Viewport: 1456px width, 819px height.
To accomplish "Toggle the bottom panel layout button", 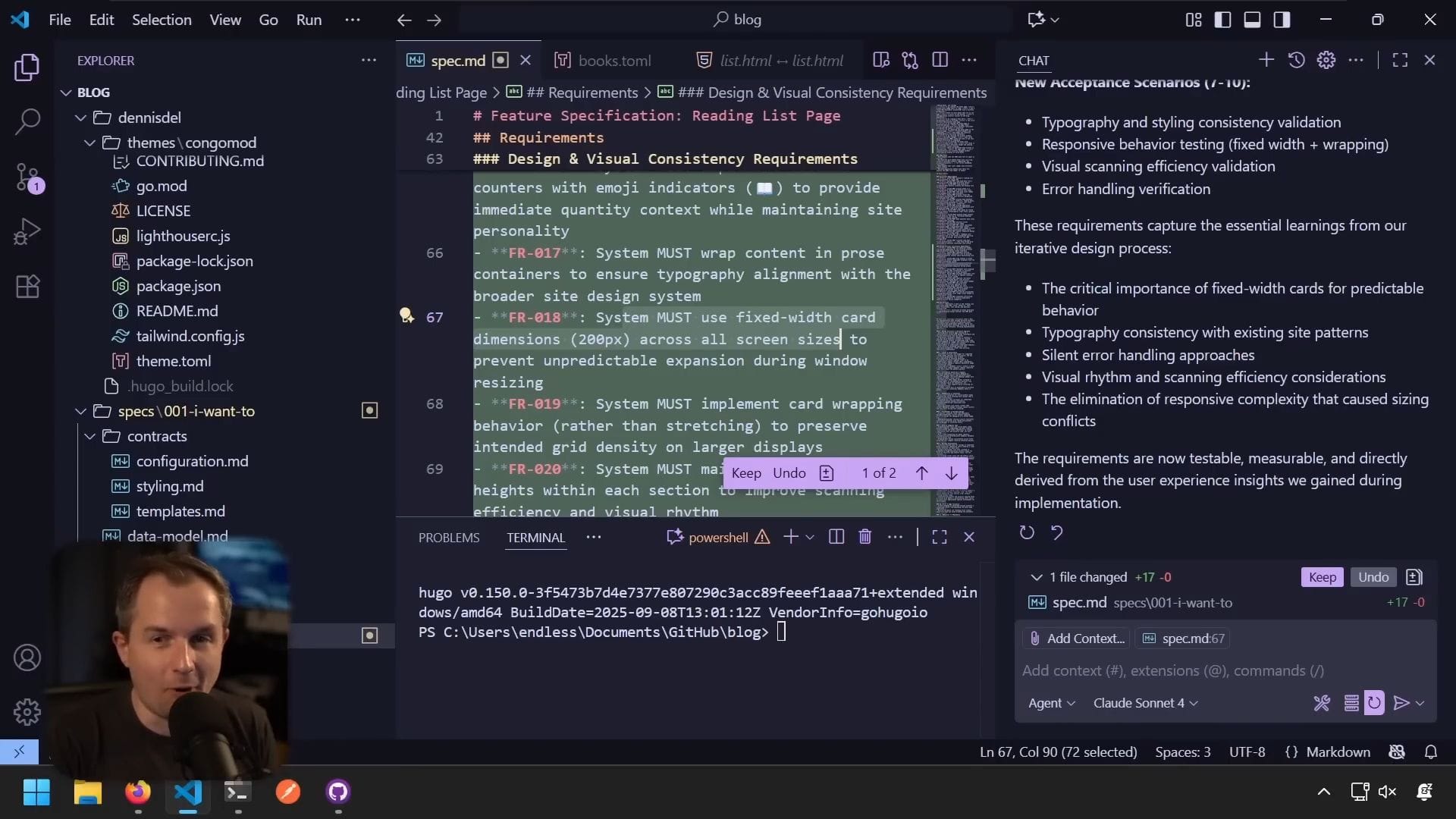I will click(x=1252, y=20).
